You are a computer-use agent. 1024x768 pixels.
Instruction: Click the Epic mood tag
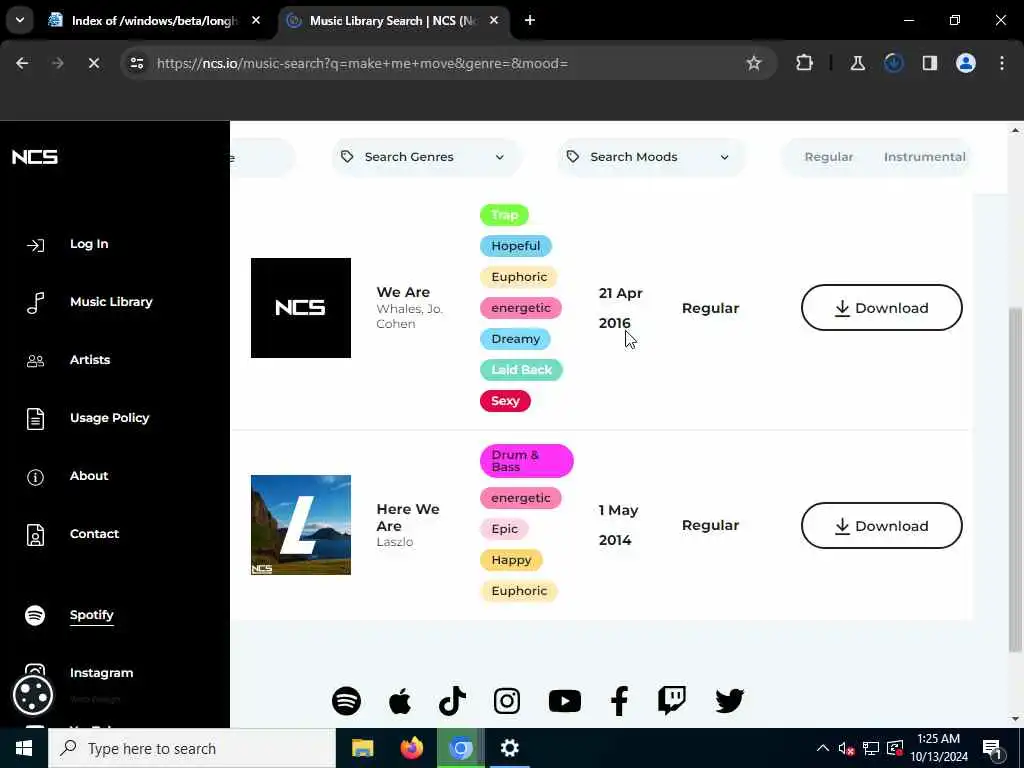(504, 529)
